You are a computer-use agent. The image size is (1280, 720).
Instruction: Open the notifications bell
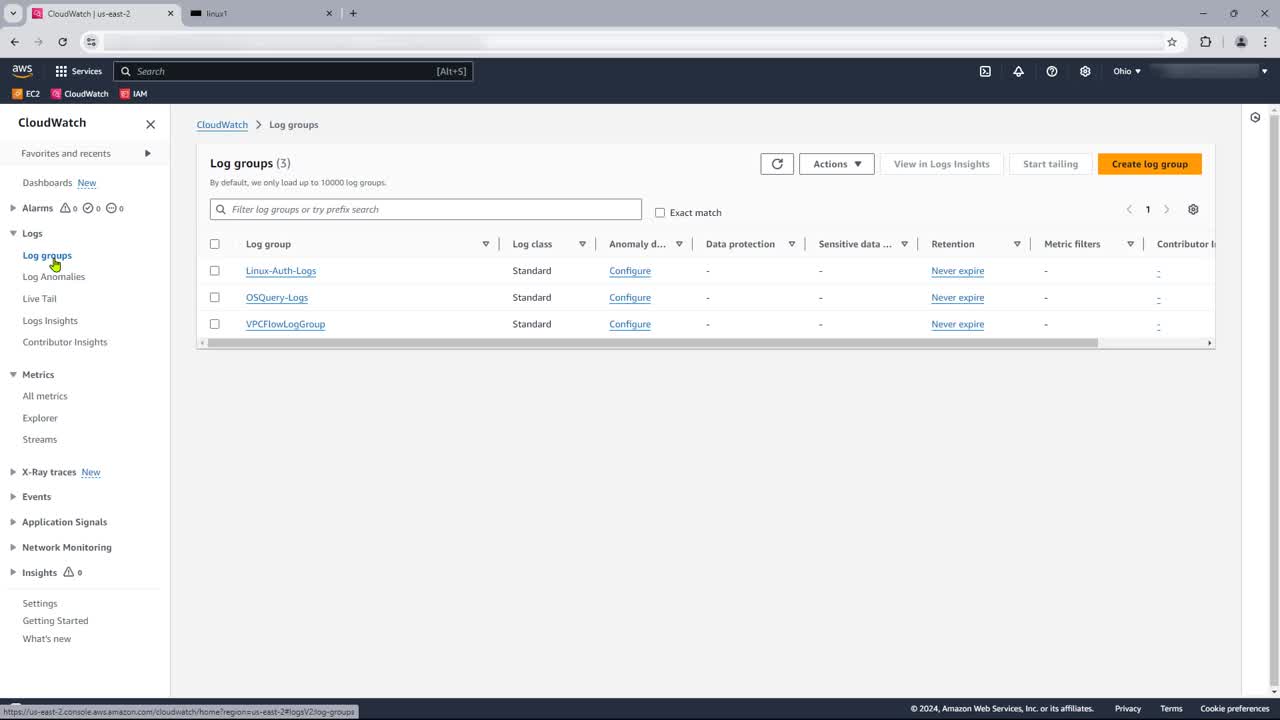pyautogui.click(x=1018, y=71)
